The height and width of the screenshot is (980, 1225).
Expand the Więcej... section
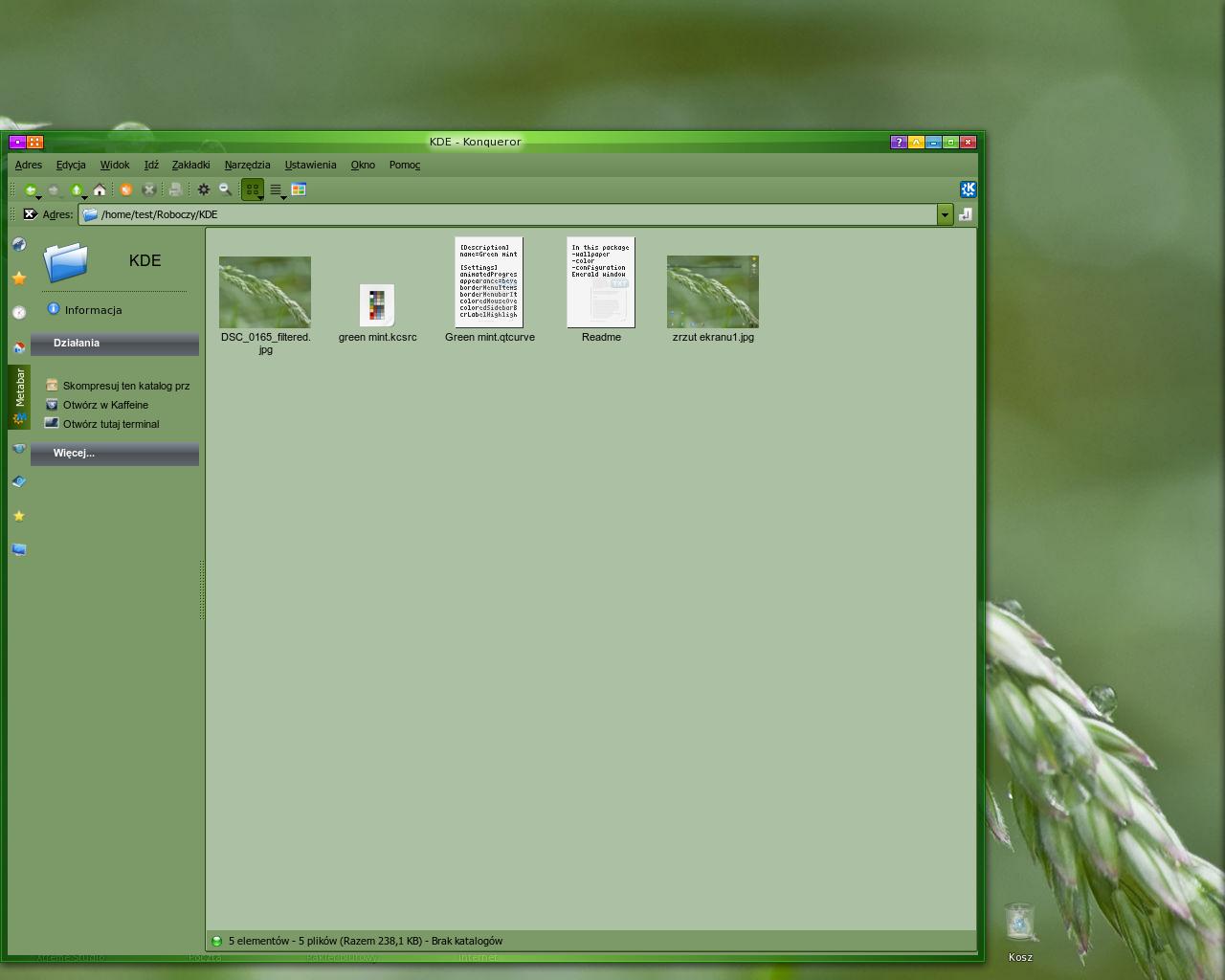tap(115, 454)
